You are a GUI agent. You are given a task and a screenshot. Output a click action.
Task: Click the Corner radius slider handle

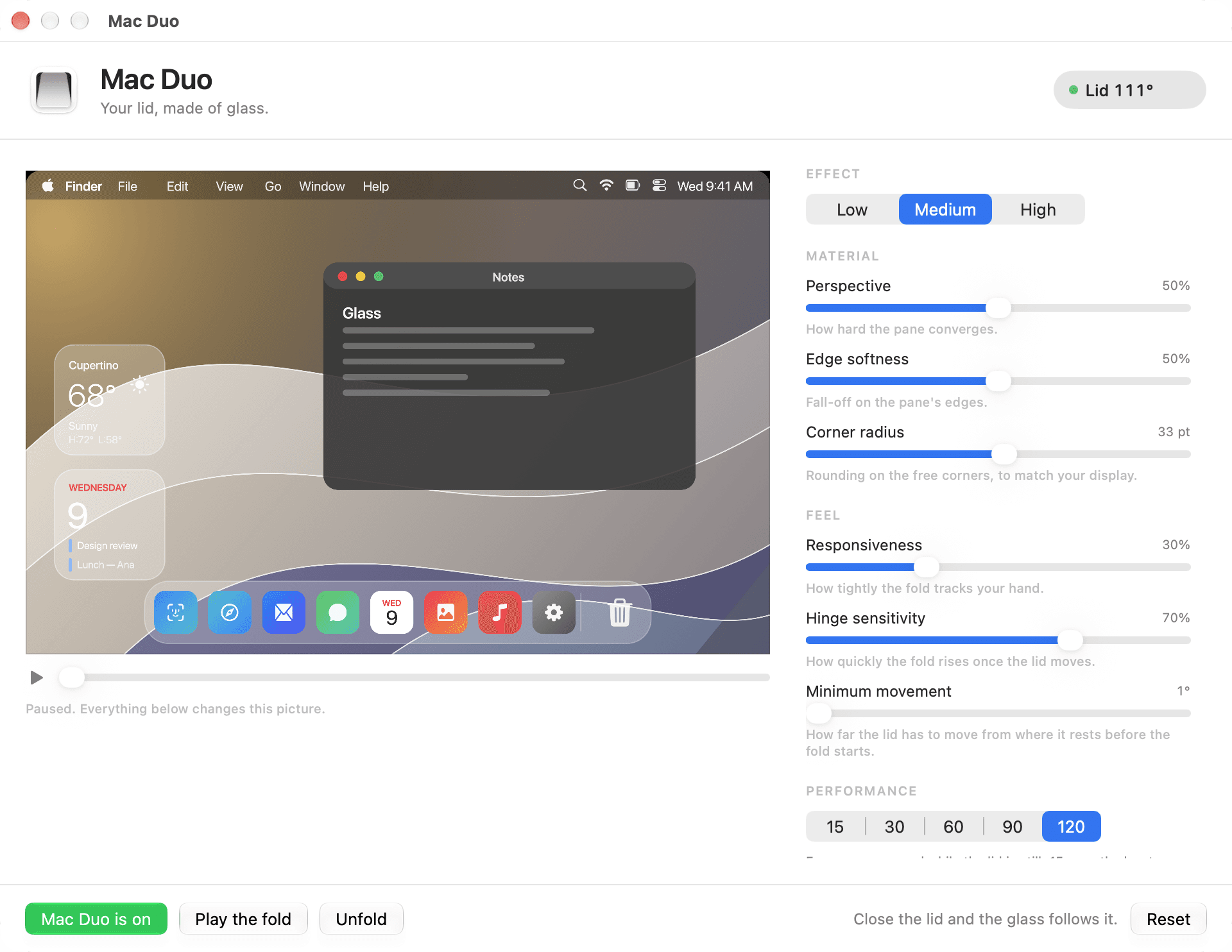[x=1004, y=454]
